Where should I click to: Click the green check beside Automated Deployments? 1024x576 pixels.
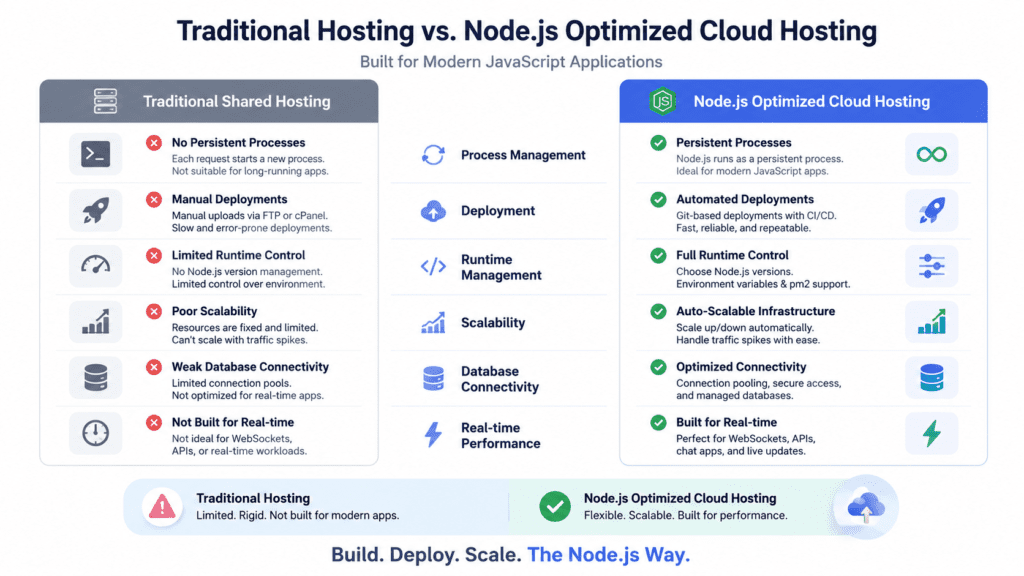[658, 199]
